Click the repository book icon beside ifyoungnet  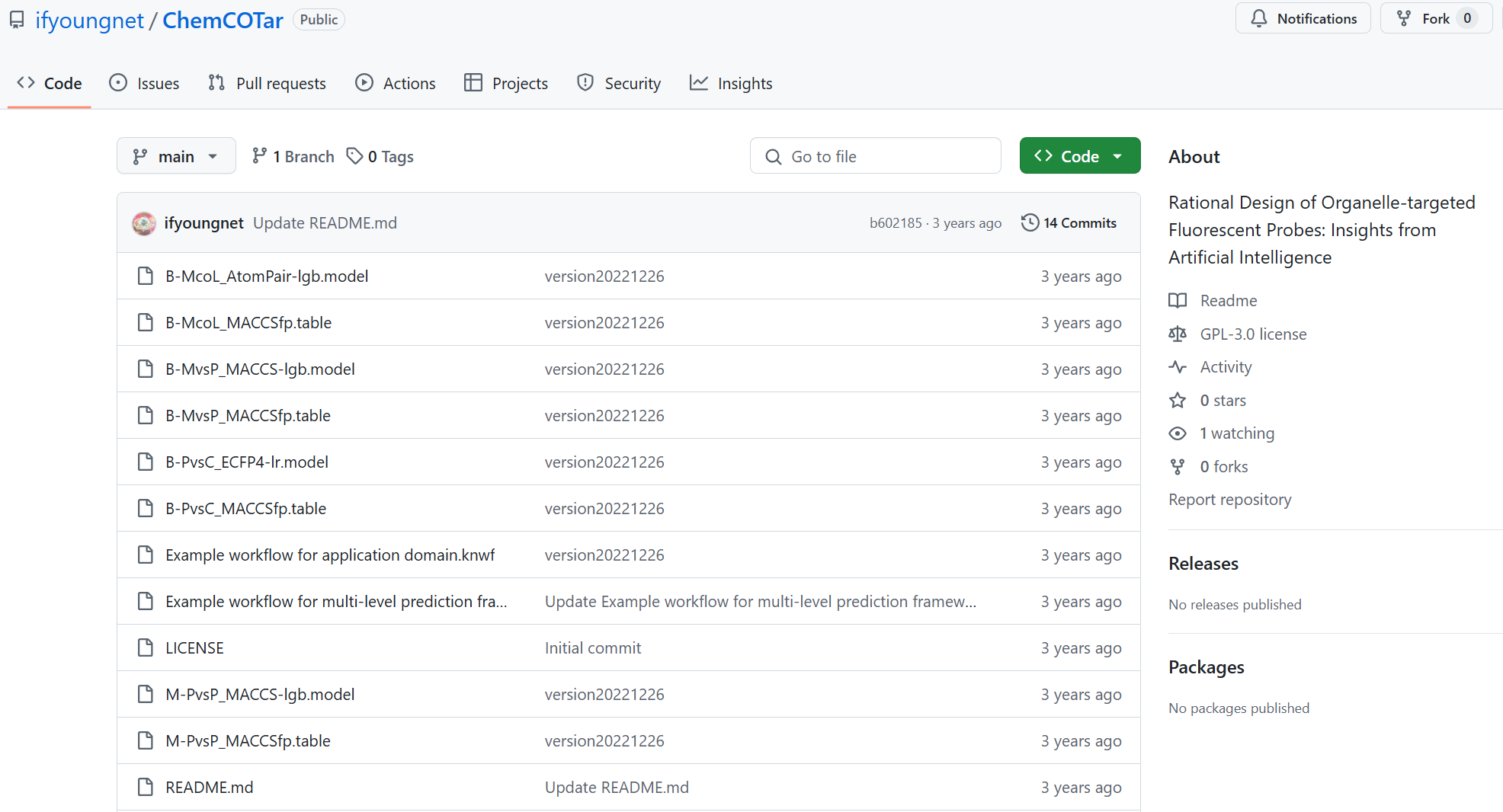pyautogui.click(x=17, y=20)
